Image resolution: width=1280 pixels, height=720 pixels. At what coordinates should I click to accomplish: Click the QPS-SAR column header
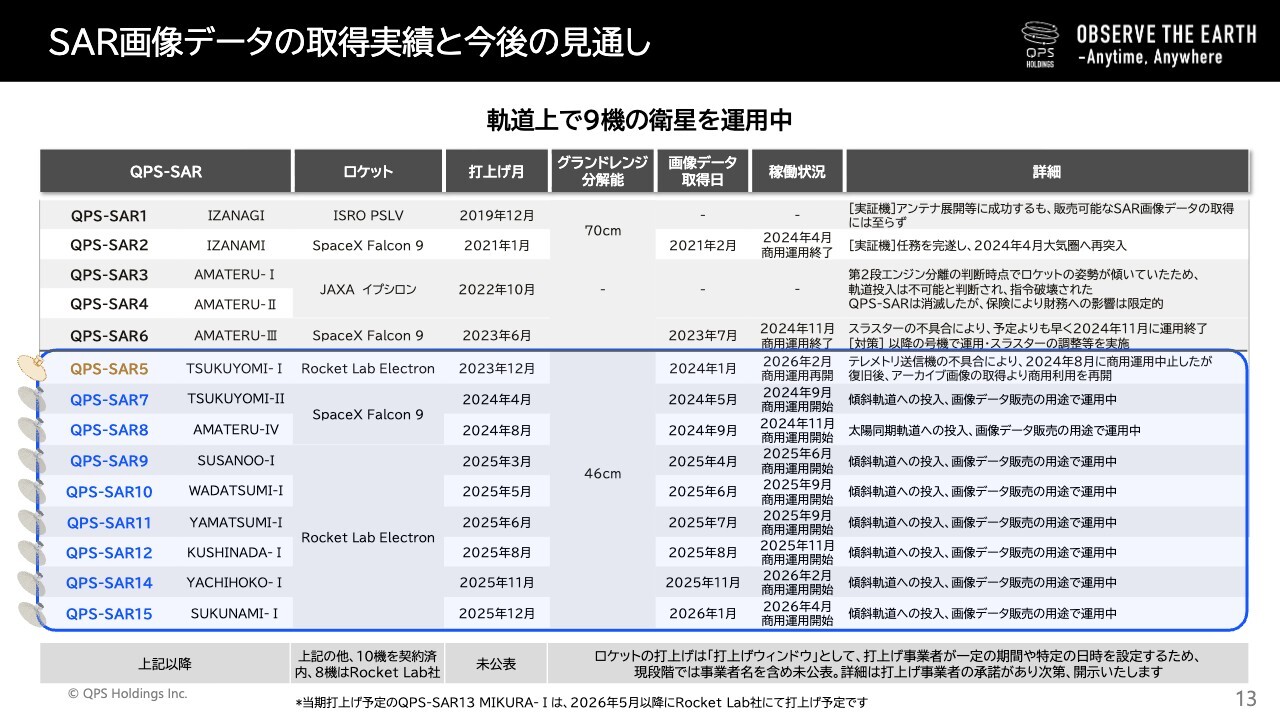coord(165,171)
